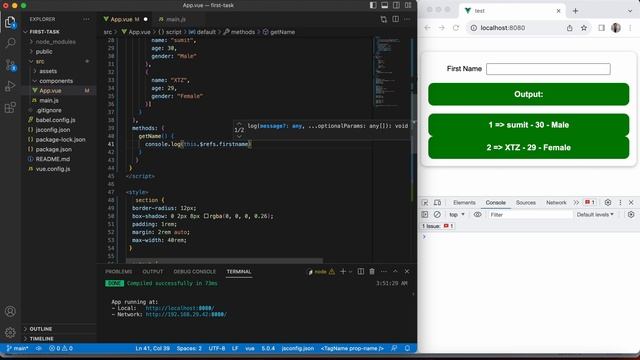
Task: Open the Local localhost:8080 link in terminal
Action: [x=180, y=308]
